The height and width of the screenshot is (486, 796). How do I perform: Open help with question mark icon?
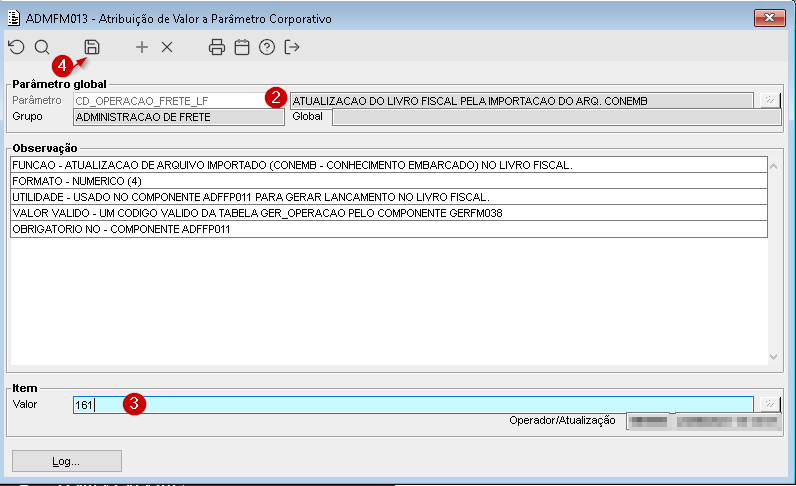coord(267,47)
